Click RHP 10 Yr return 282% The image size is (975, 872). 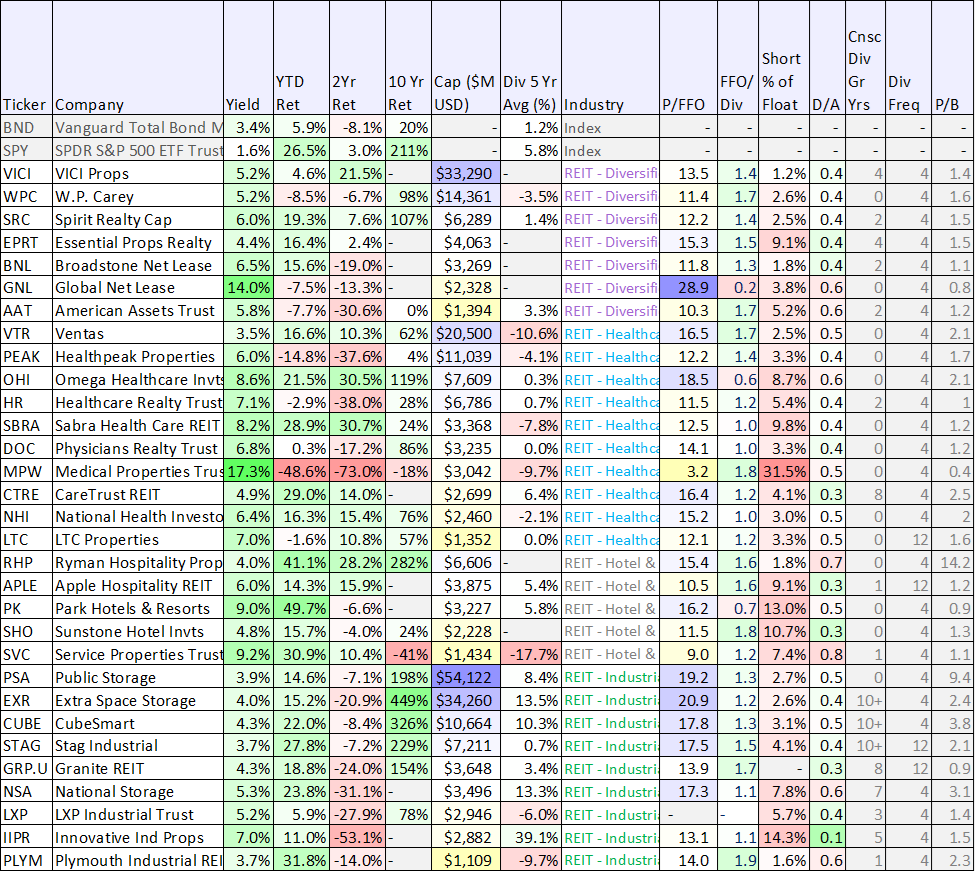coord(408,563)
